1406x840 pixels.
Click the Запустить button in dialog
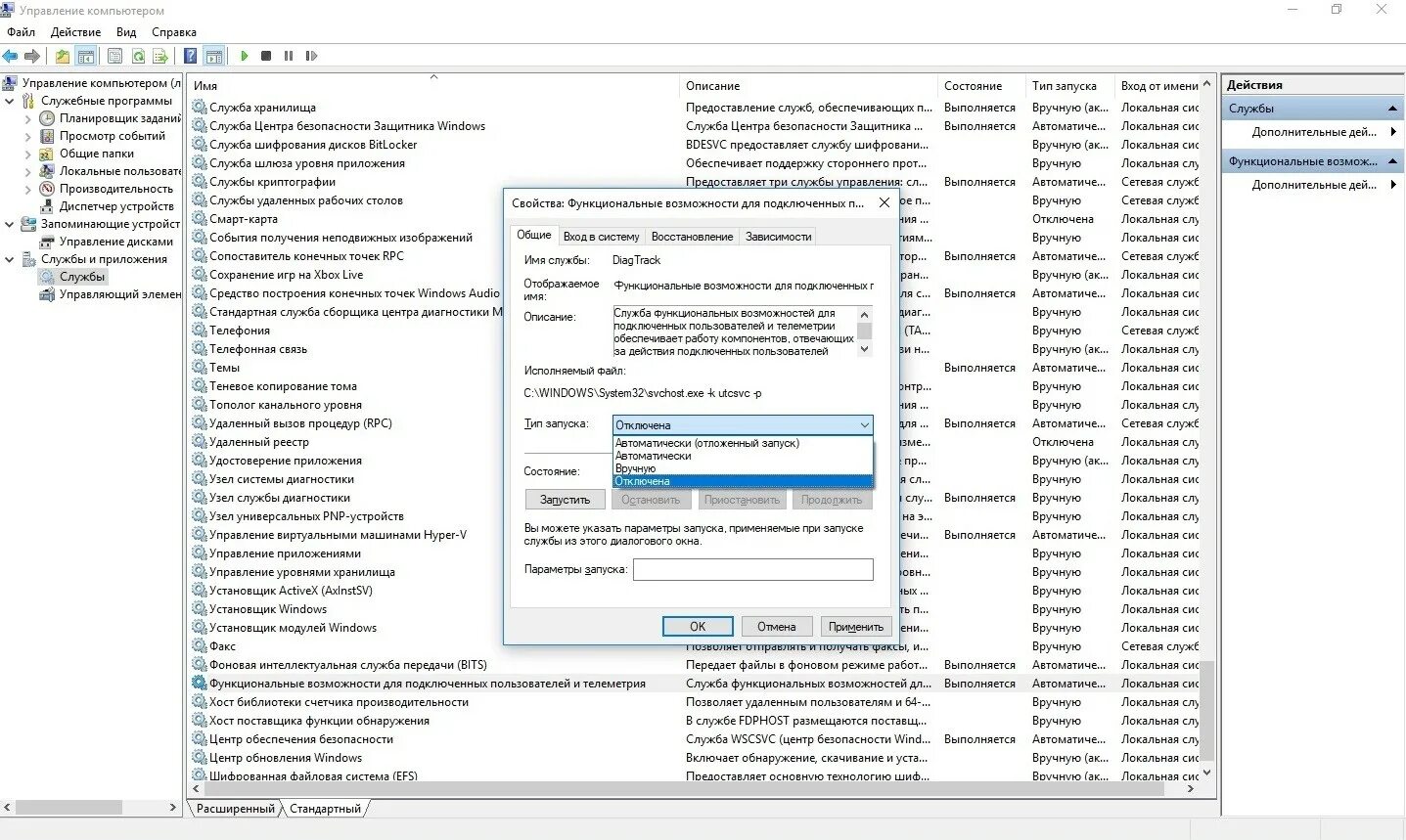tap(565, 500)
